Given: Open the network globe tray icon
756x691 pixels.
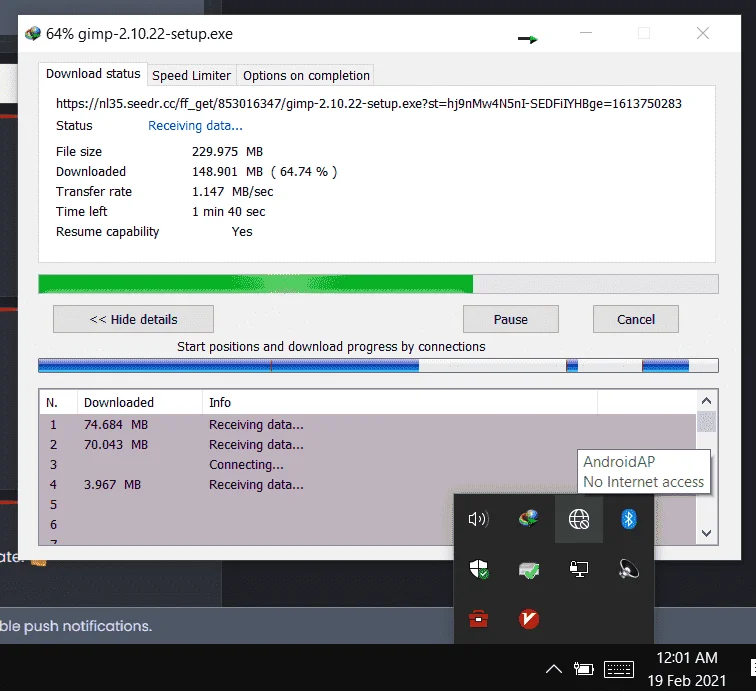Looking at the screenshot, I should [579, 519].
